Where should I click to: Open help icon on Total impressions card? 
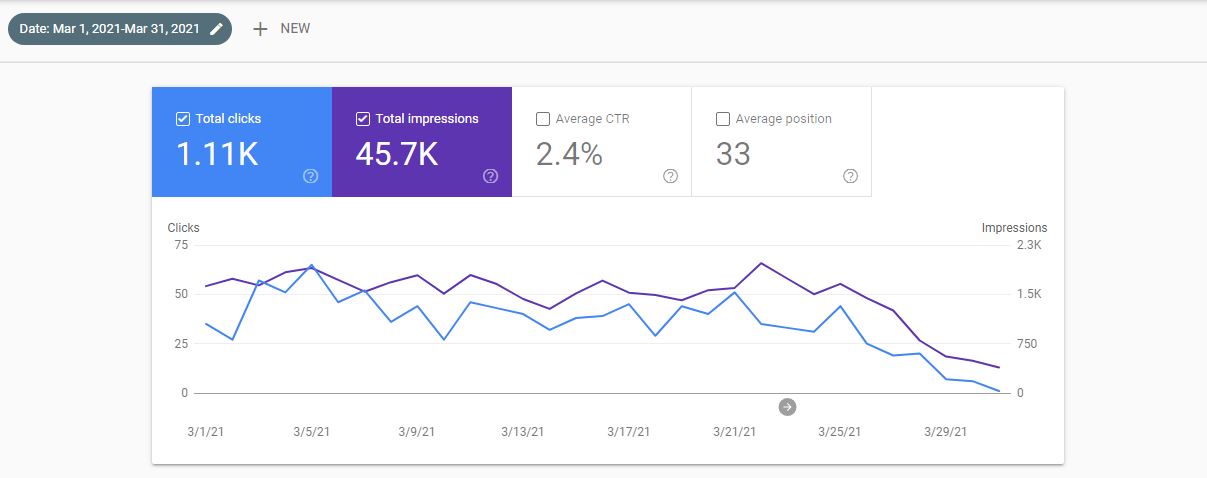click(490, 176)
